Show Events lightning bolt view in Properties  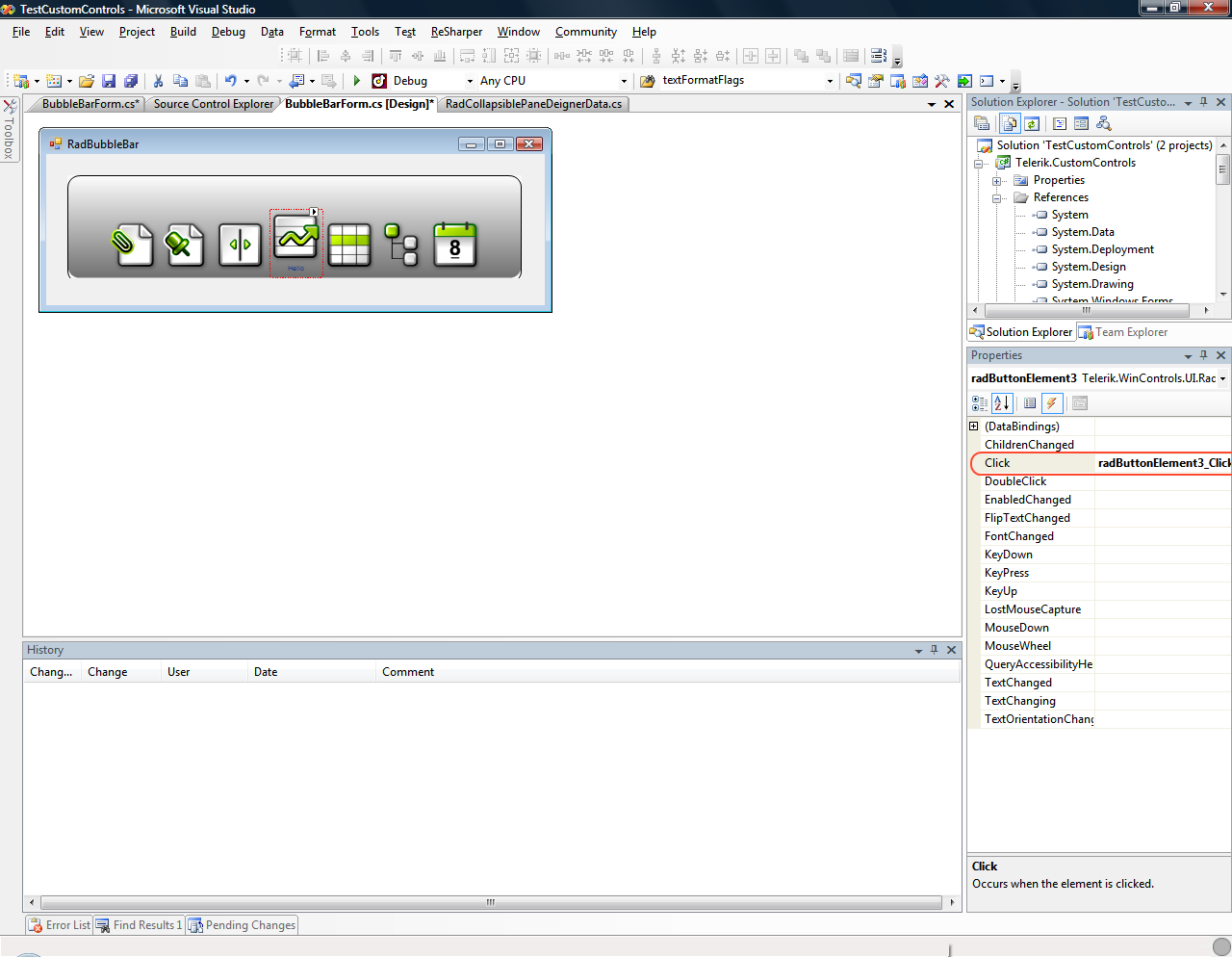(1052, 403)
